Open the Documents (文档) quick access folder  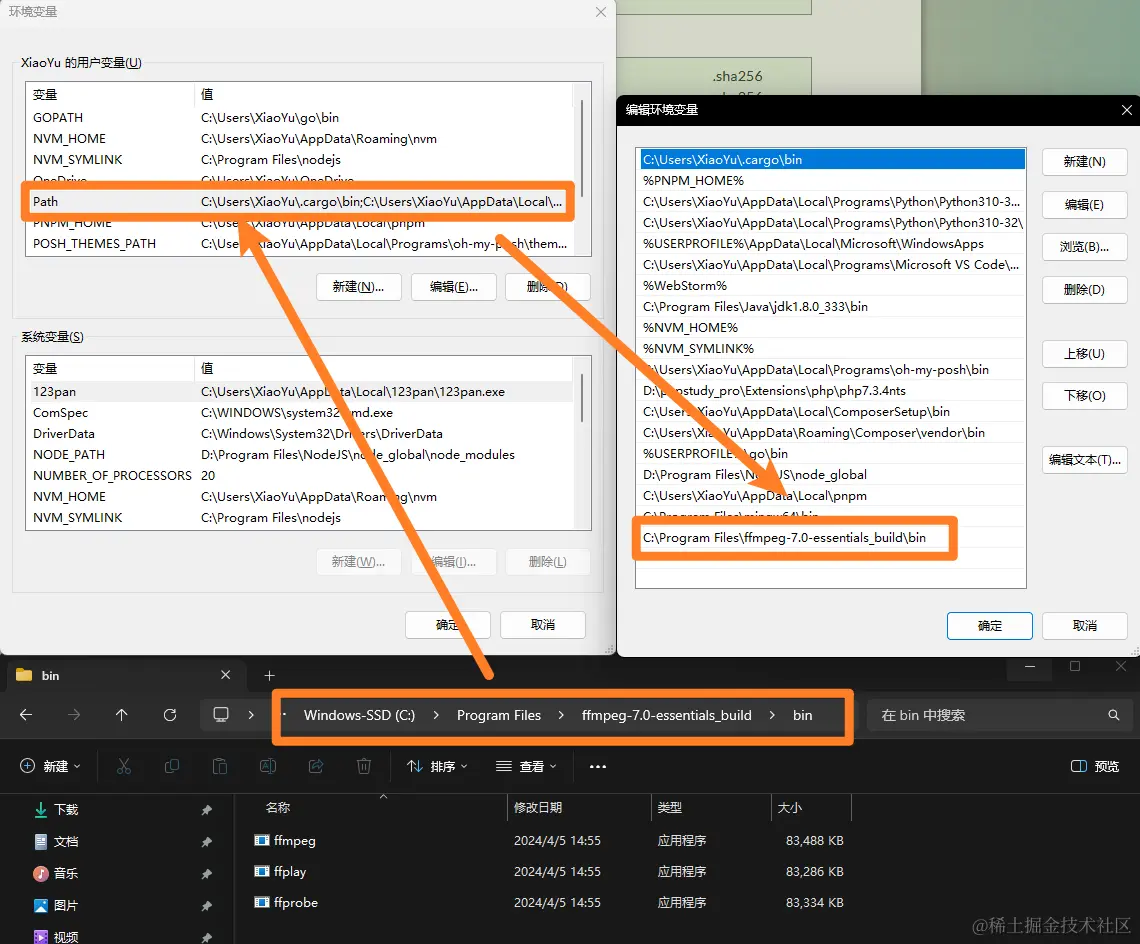point(65,841)
